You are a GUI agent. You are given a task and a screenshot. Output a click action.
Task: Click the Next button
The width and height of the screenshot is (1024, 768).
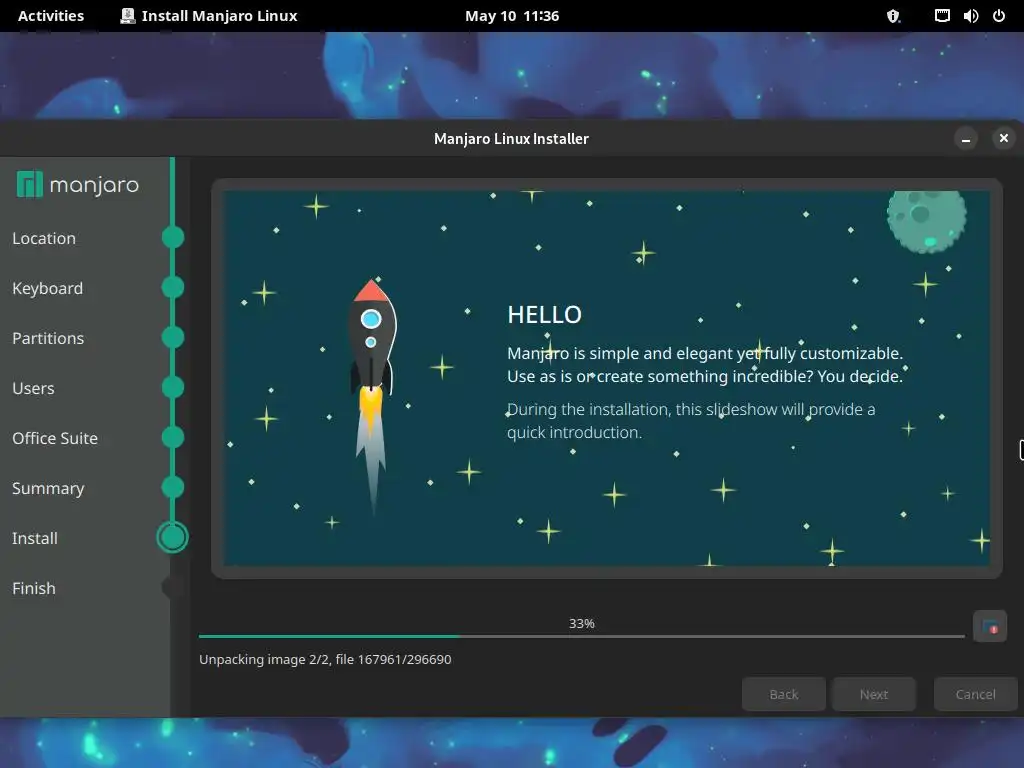[874, 694]
